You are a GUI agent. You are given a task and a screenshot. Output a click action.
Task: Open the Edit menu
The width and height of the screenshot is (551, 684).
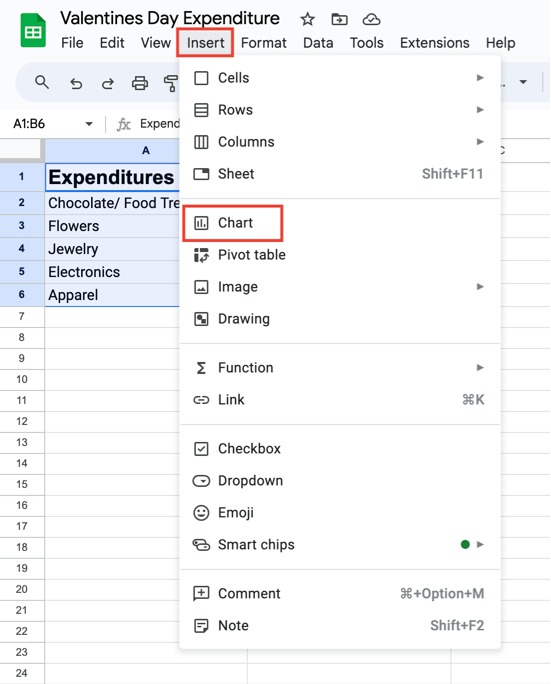pyautogui.click(x=112, y=43)
